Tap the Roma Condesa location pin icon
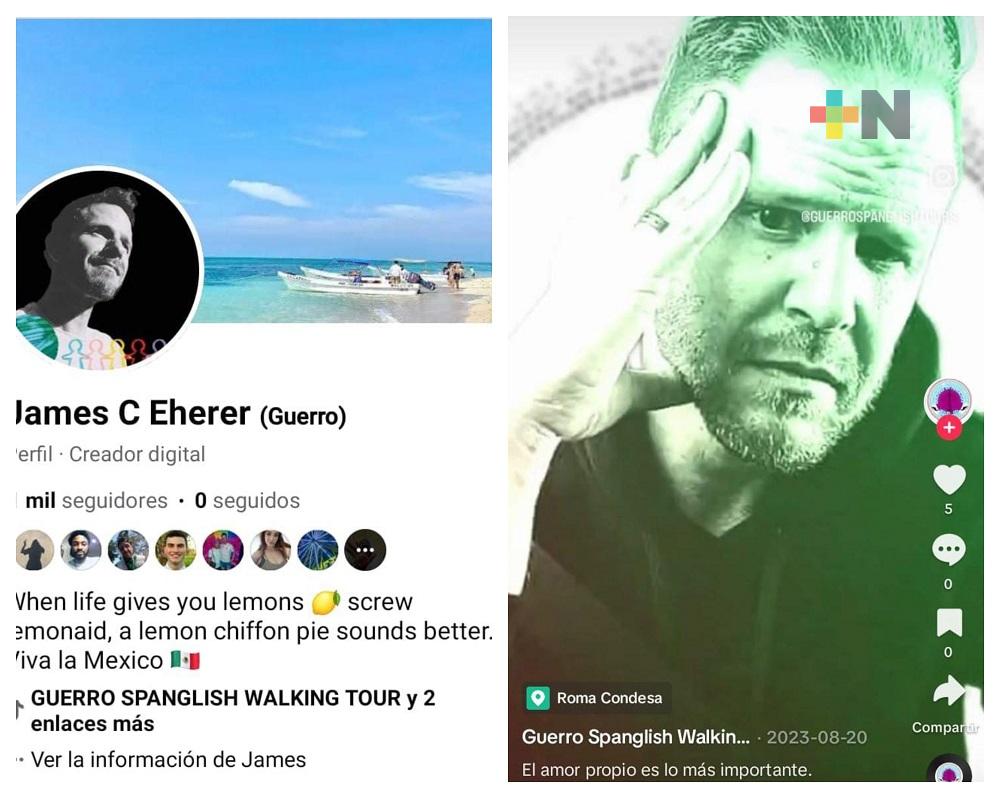Viewport: 1000px width, 798px height. pos(538,698)
